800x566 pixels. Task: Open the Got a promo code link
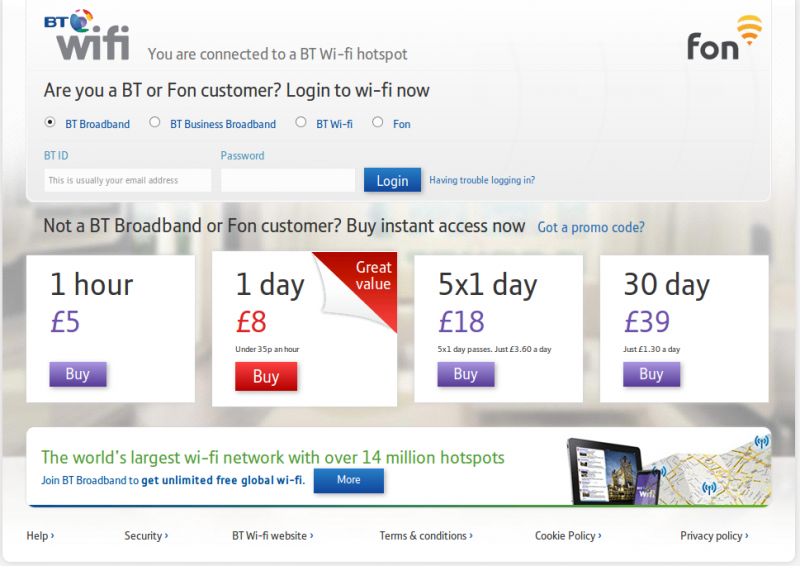pos(591,227)
